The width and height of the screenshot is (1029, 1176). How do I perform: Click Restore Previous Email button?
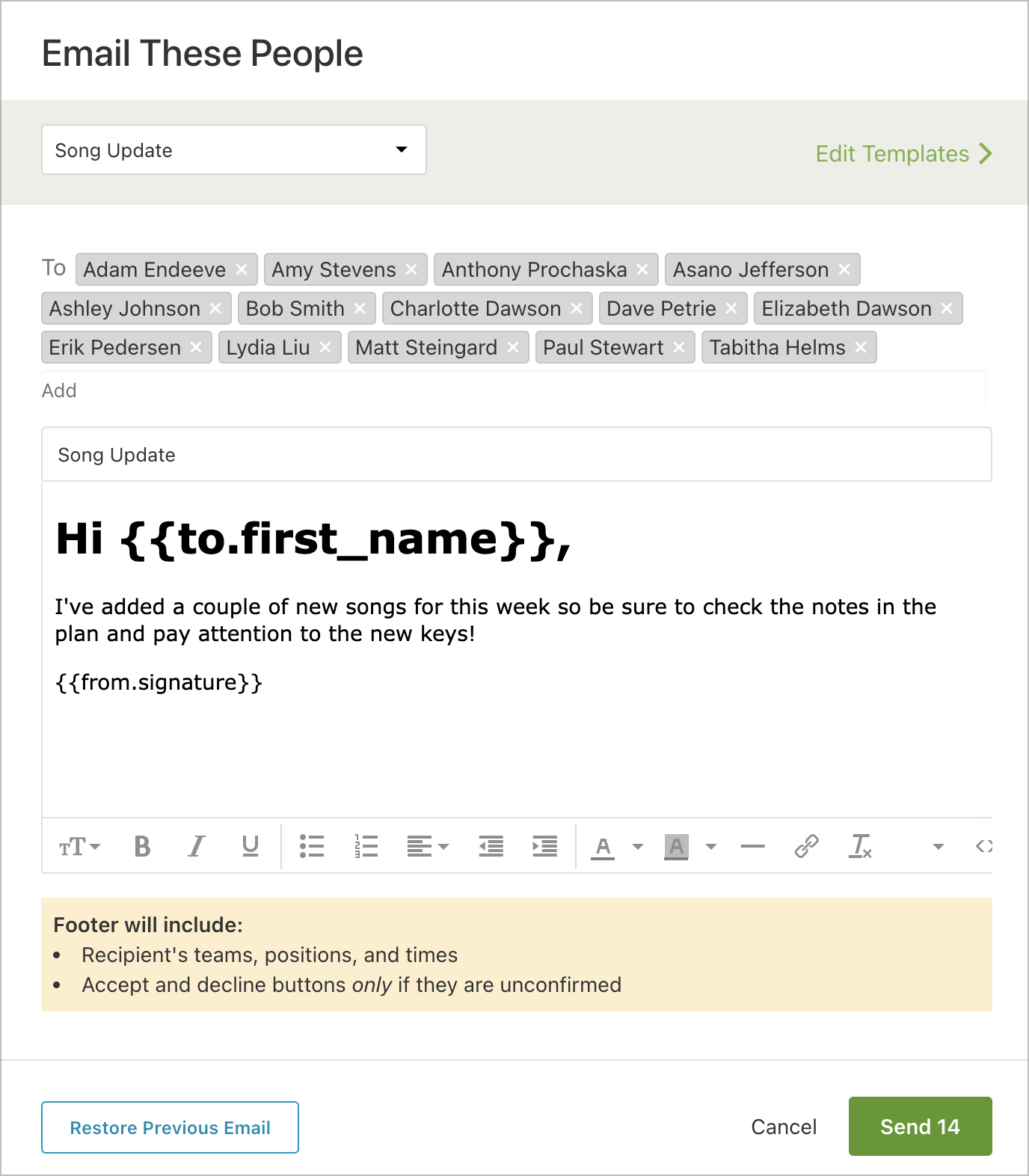(170, 1127)
